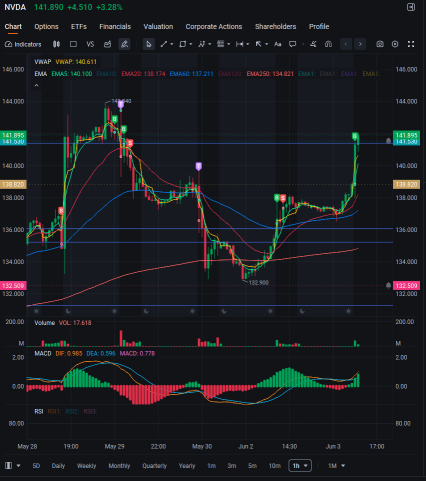Image resolution: width=426 pixels, height=481 pixels.
Task: Expand the Fibonacci tool dropdown arrow
Action: tap(229, 44)
